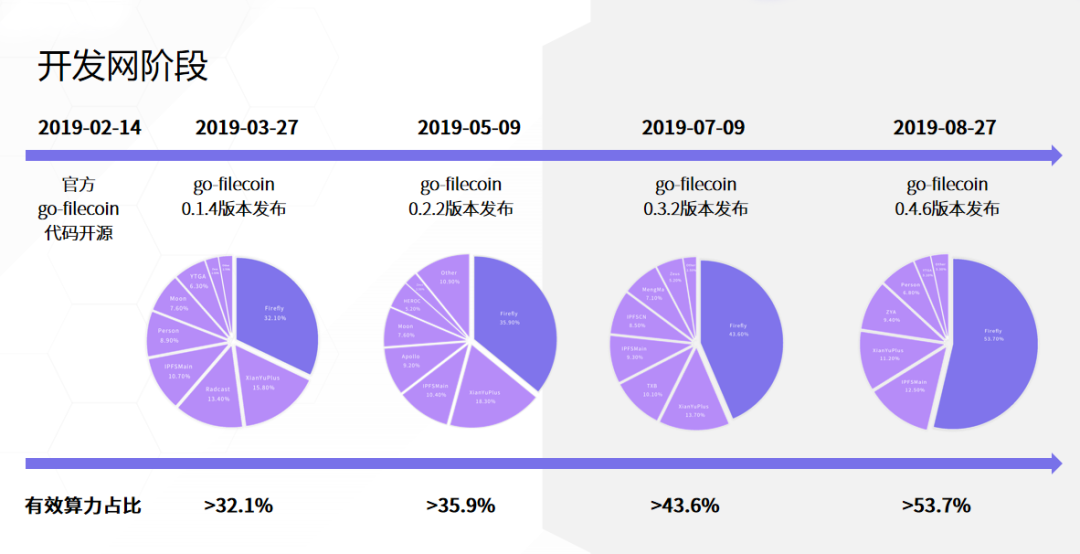
Task: Click the 2019-02-14 timeline date
Action: pos(90,128)
